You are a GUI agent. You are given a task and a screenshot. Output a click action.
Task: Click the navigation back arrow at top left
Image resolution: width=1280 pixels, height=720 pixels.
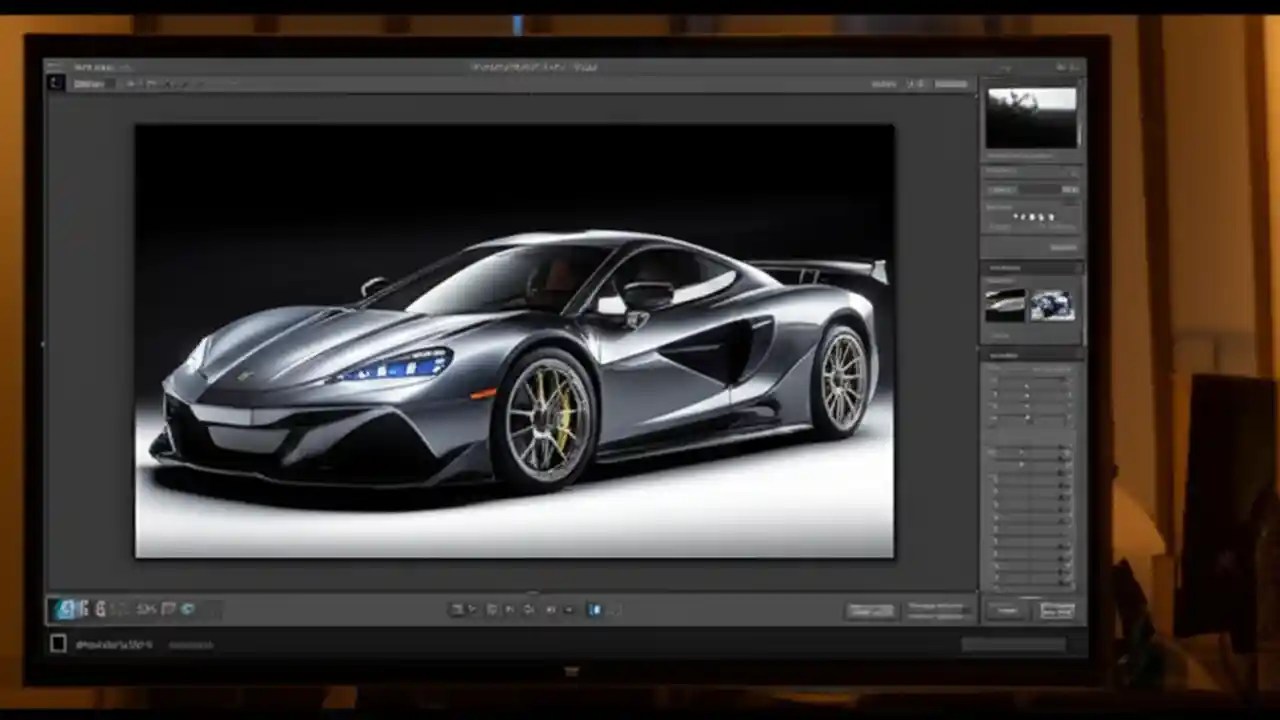(x=52, y=83)
